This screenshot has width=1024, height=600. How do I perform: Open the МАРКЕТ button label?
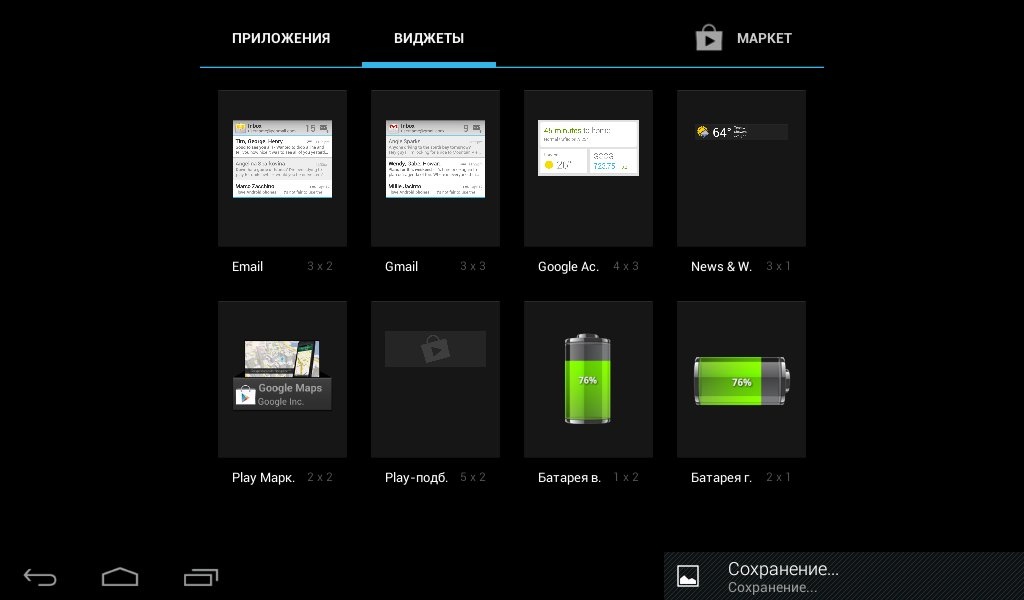pyautogui.click(x=764, y=39)
